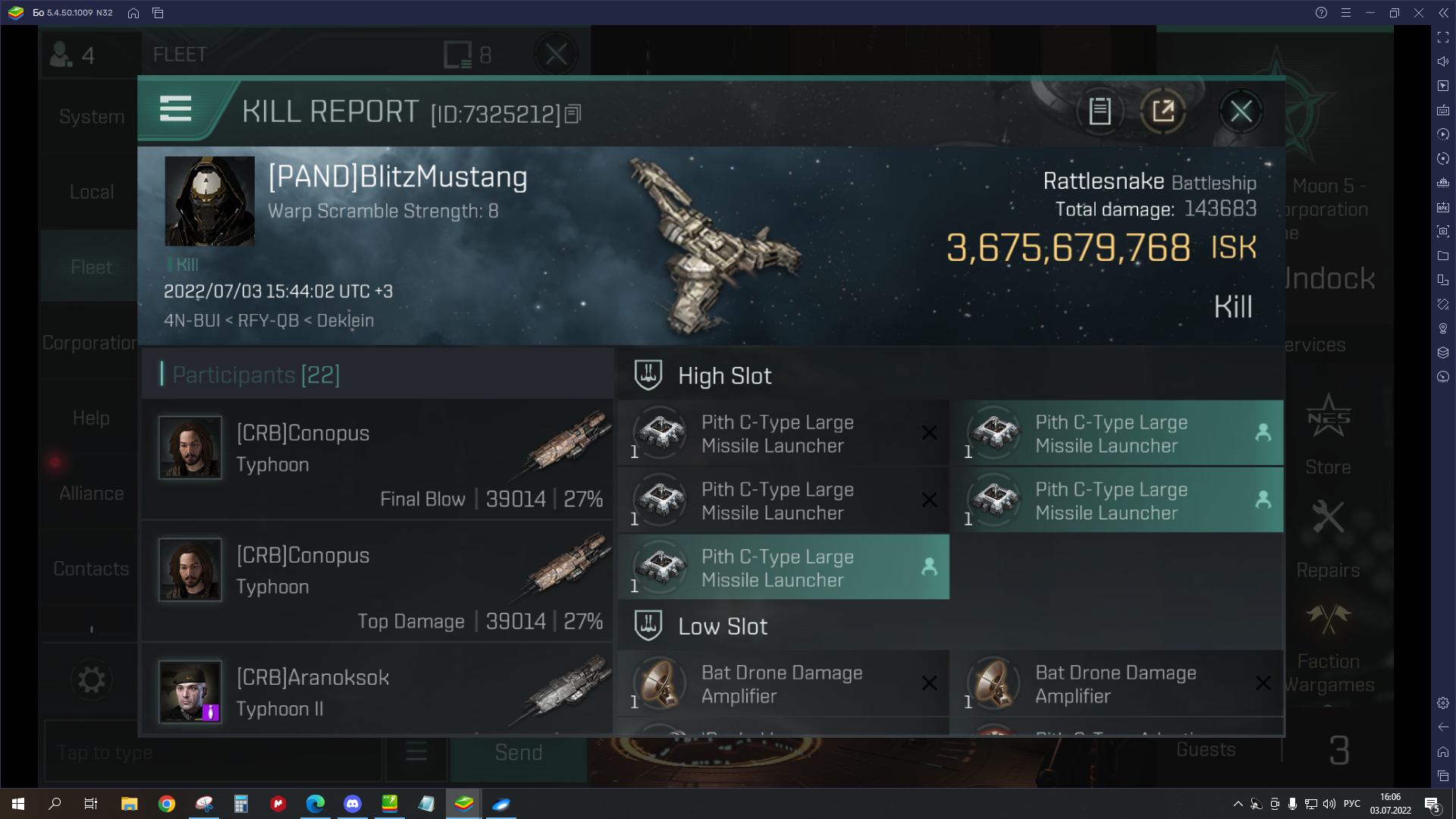Expand the Participants list

(x=255, y=374)
